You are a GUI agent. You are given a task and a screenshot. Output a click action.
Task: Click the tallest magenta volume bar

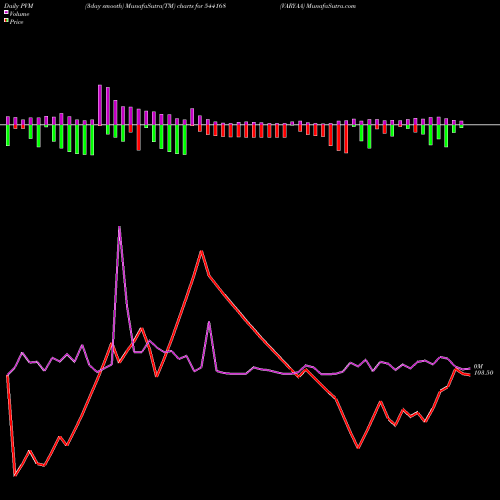pos(100,105)
